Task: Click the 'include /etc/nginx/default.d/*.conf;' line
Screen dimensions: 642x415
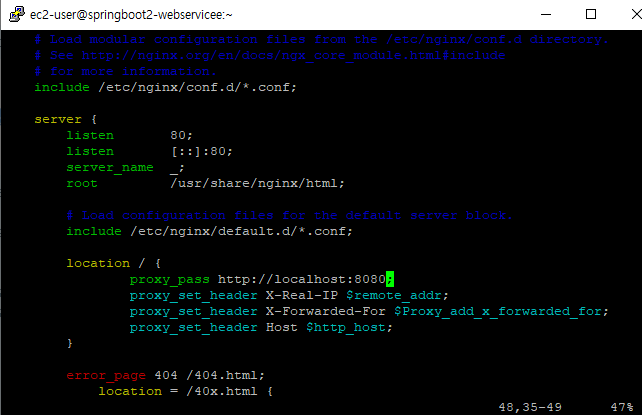Action: click(x=209, y=231)
